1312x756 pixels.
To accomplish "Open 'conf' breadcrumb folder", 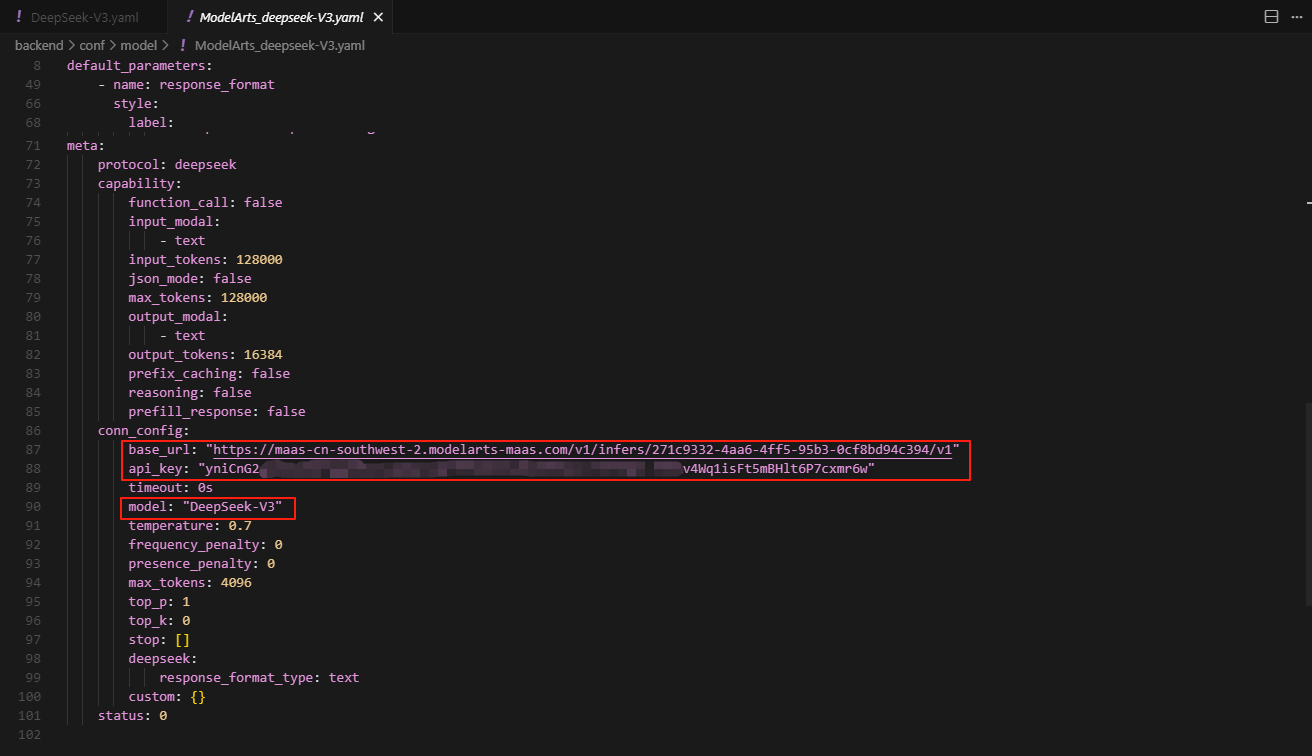I will pyautogui.click(x=93, y=45).
